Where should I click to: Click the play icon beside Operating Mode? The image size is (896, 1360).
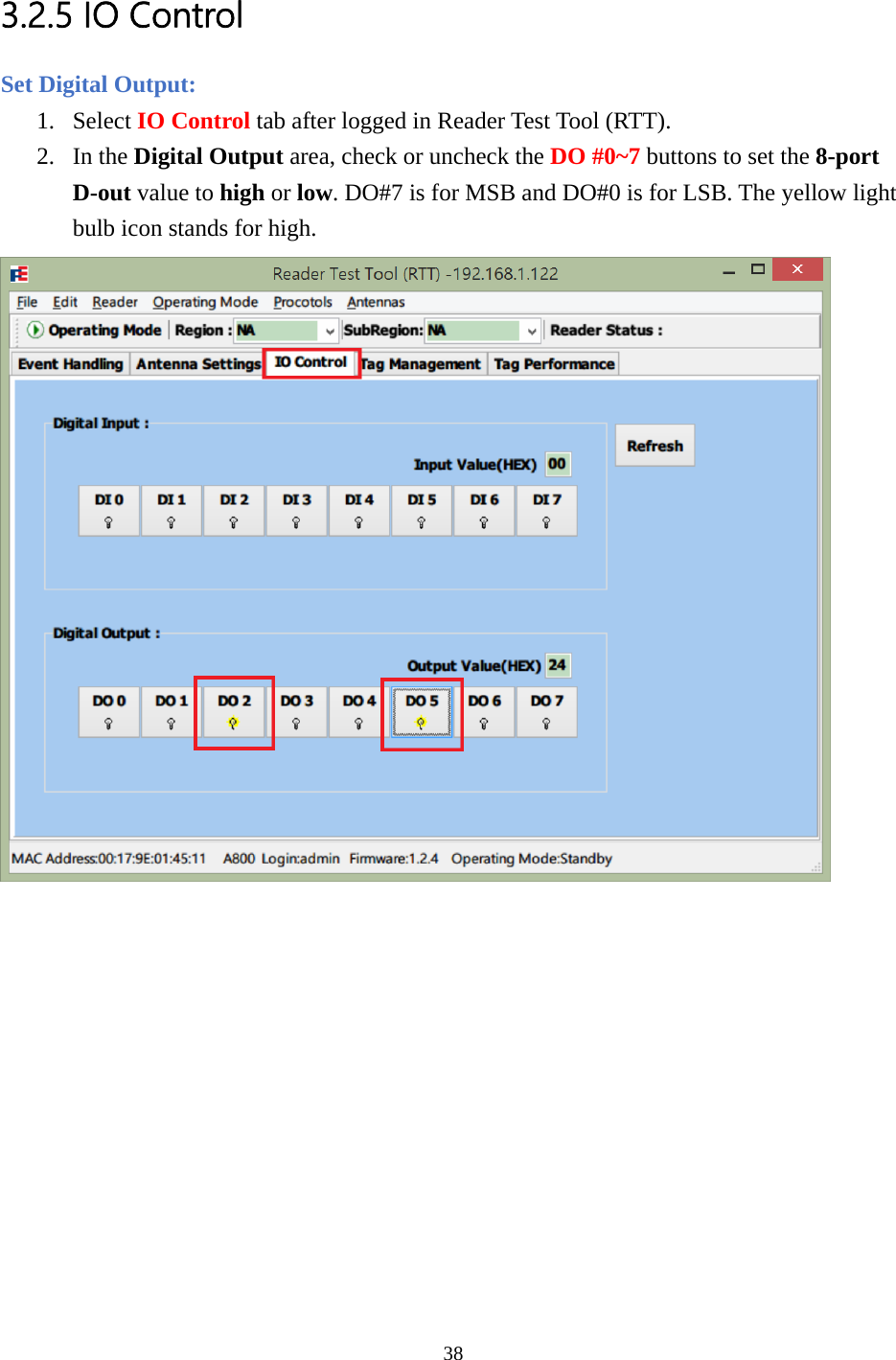click(x=36, y=331)
